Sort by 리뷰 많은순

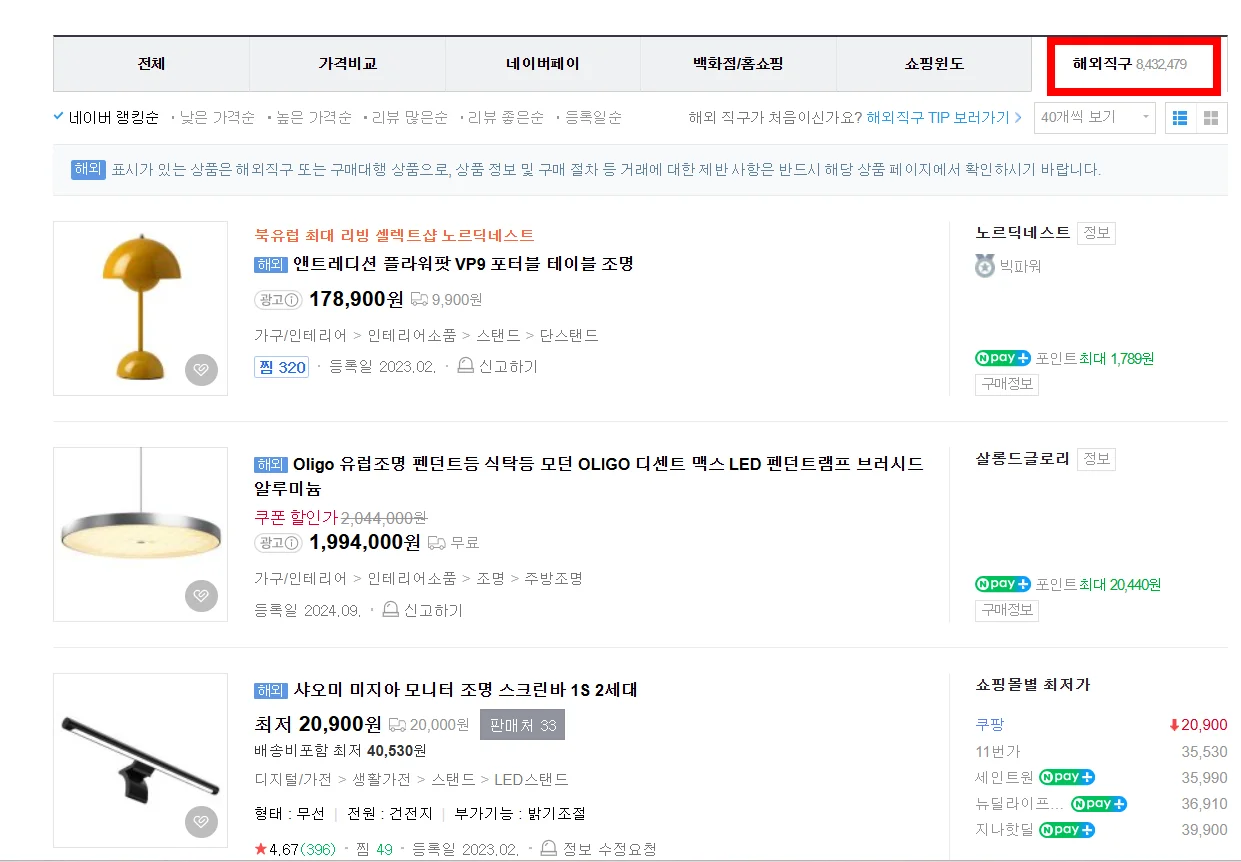click(409, 118)
